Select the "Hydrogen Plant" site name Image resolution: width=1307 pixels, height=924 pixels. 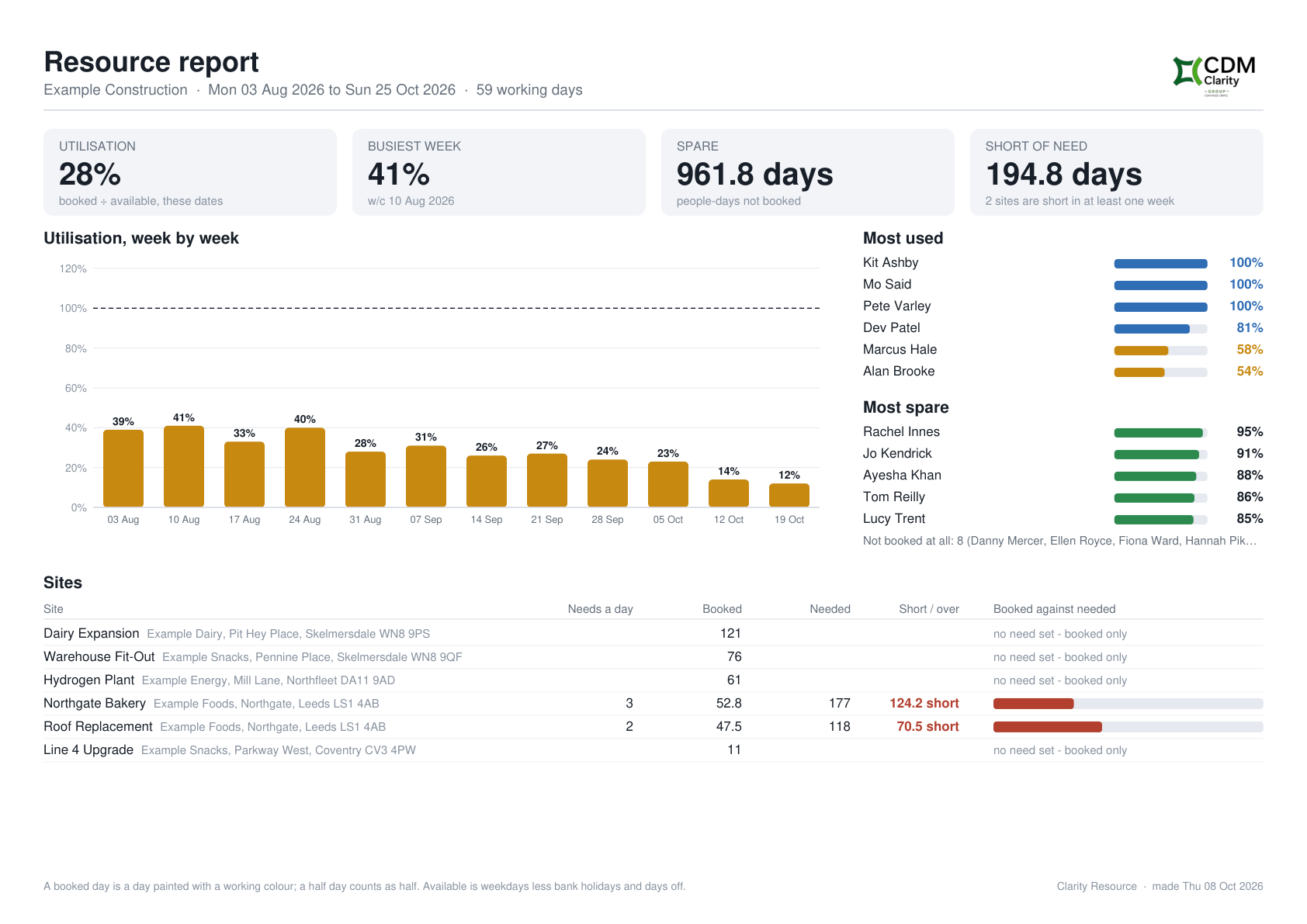tap(89, 680)
